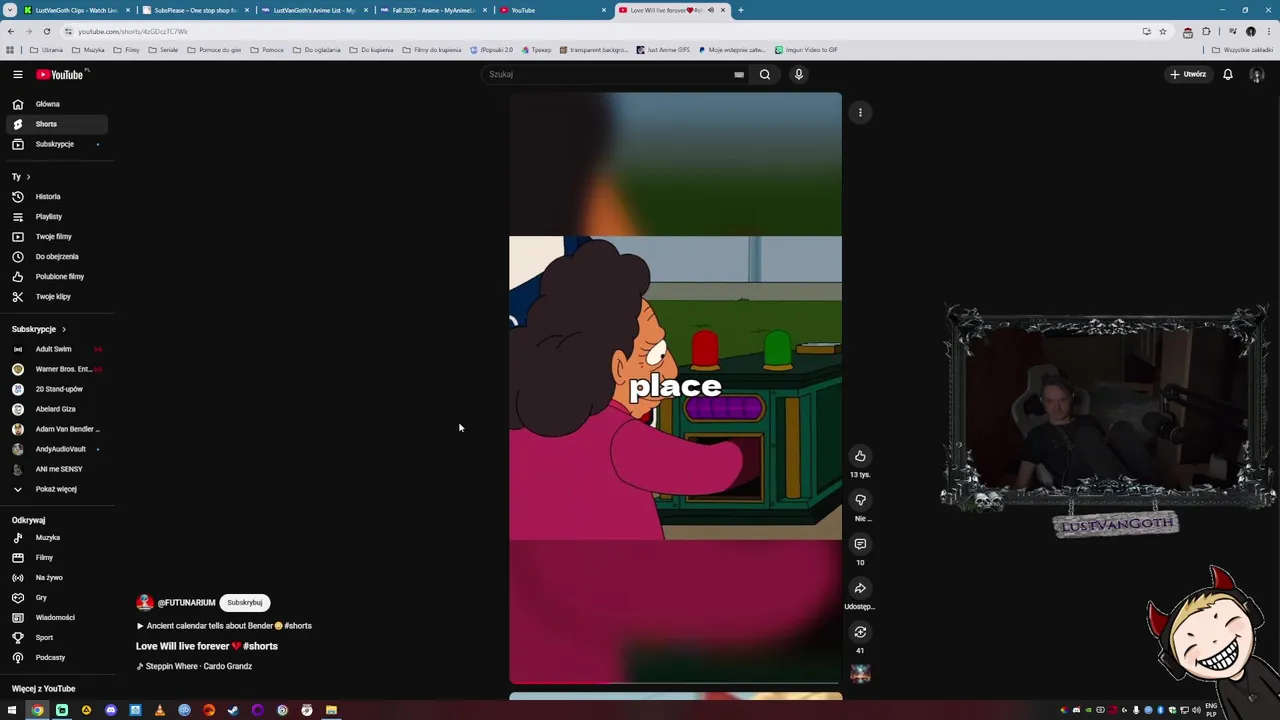This screenshot has width=1280, height=720.
Task: Open the Chrome profile avatar
Action: pos(1251,31)
